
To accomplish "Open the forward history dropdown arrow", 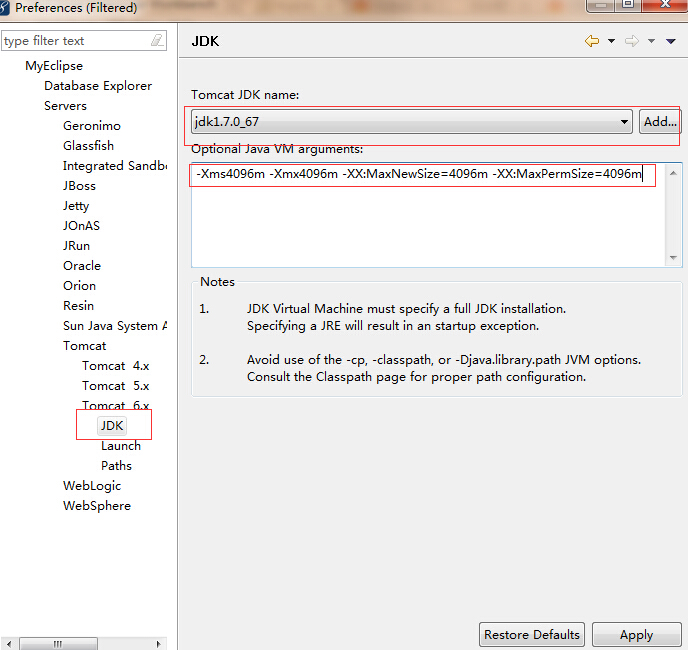I will pos(652,41).
